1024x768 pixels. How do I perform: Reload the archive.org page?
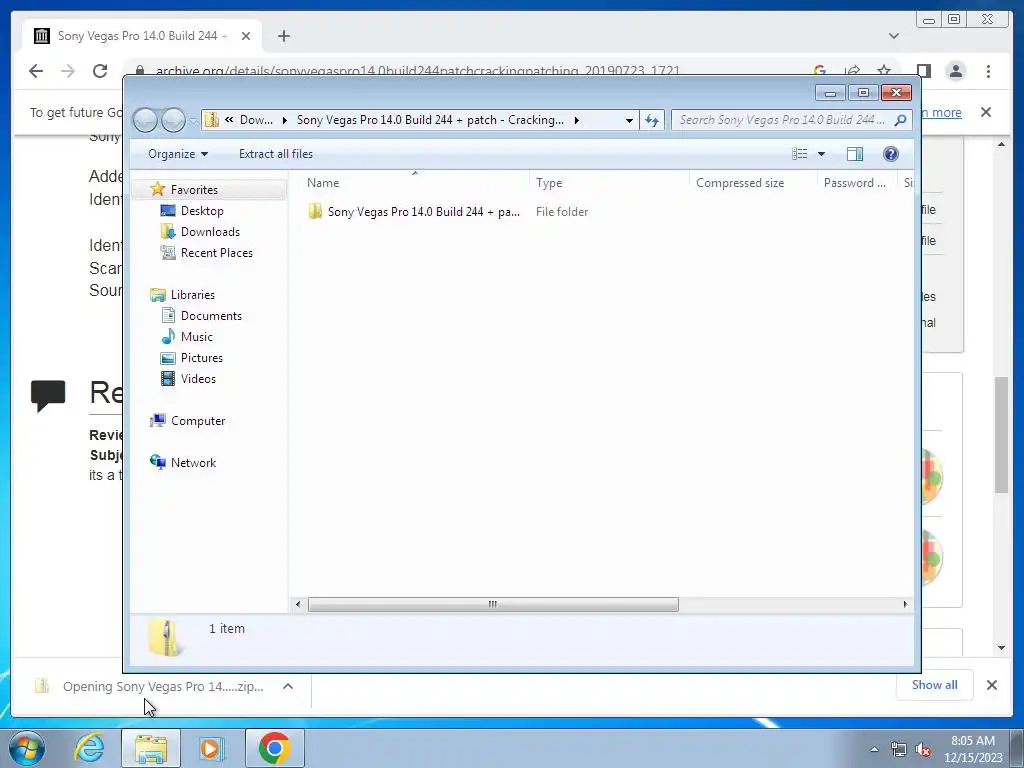pyautogui.click(x=100, y=71)
